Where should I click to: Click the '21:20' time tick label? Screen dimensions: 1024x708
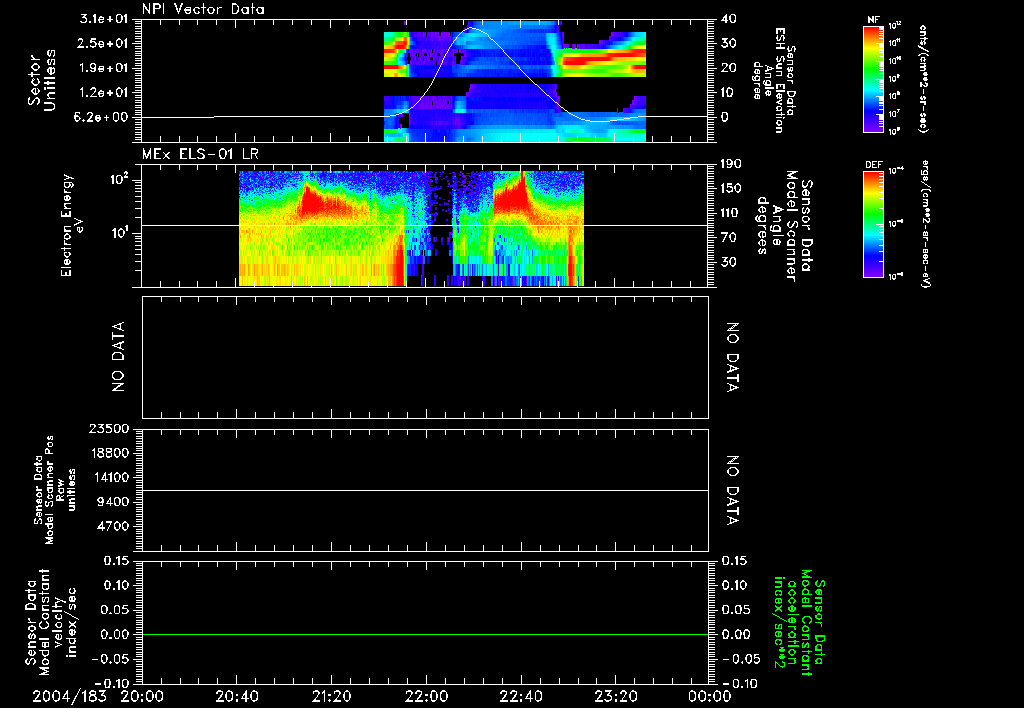[331, 696]
